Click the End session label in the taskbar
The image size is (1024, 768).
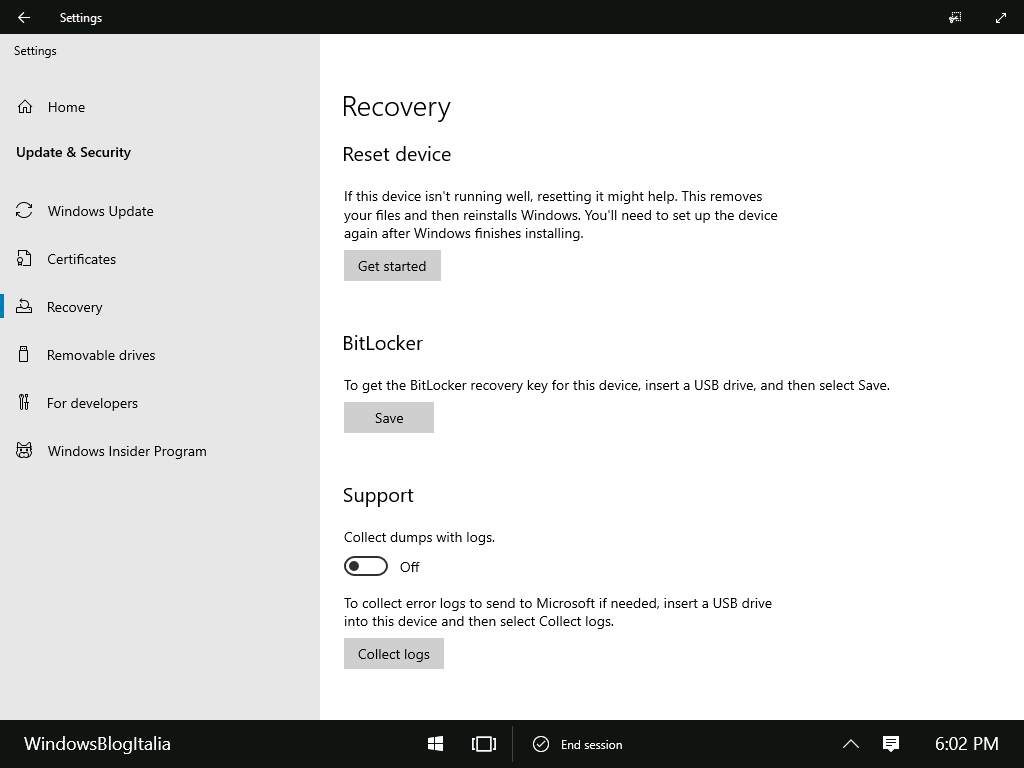(591, 744)
